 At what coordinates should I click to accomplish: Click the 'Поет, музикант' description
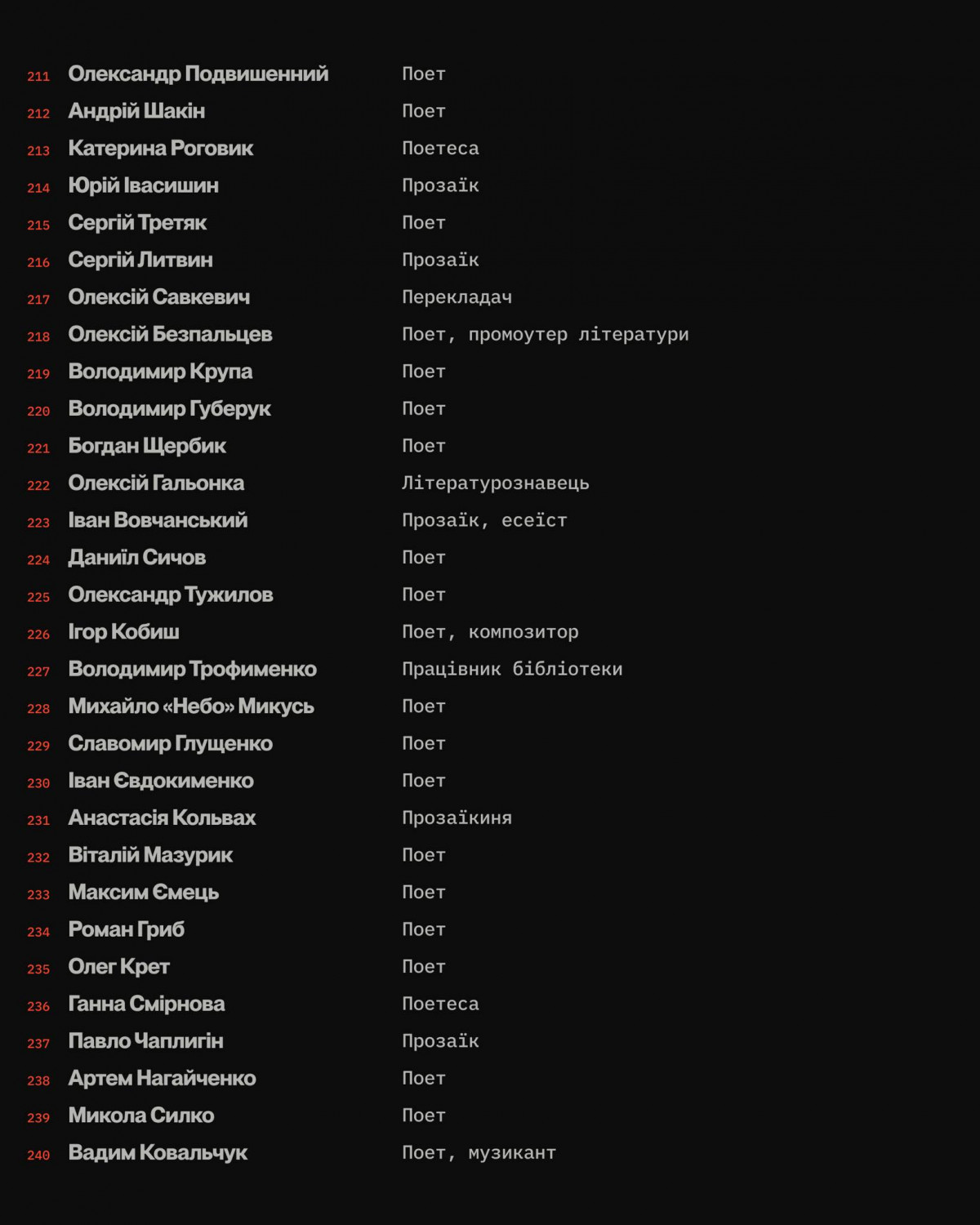click(479, 1153)
